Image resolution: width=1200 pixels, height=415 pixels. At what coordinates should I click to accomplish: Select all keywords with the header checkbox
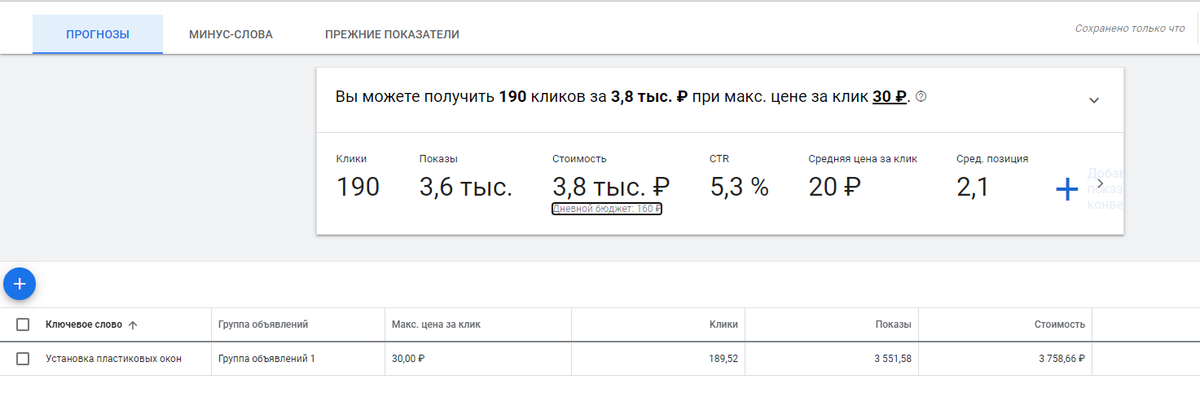(x=23, y=324)
